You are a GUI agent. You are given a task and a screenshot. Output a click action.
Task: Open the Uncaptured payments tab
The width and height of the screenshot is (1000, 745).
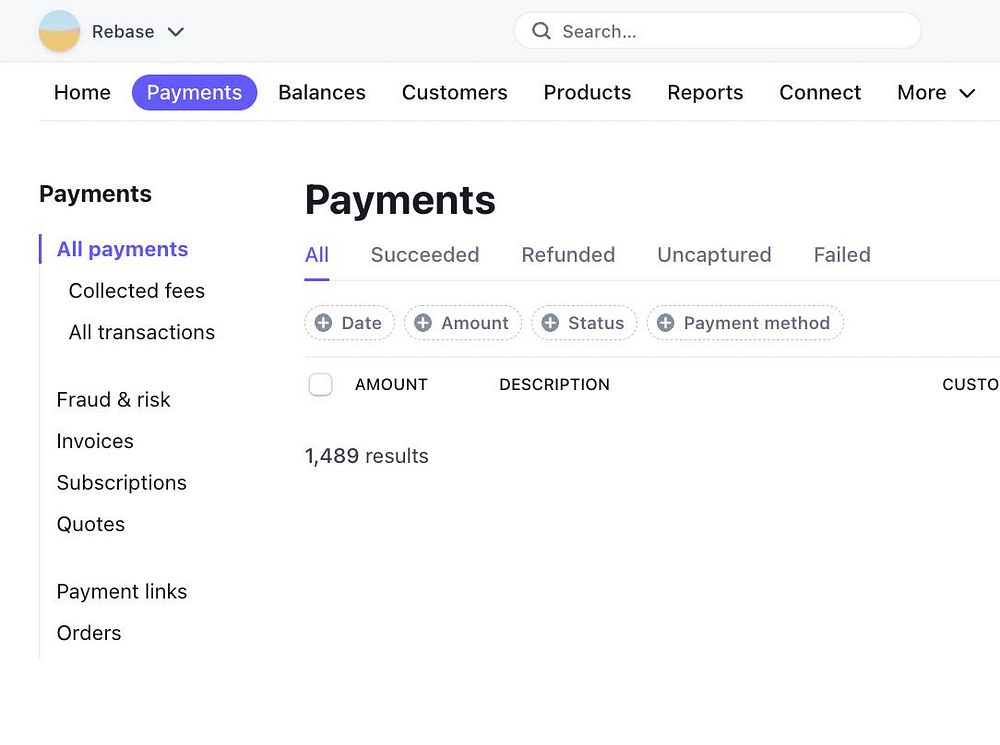[714, 255]
